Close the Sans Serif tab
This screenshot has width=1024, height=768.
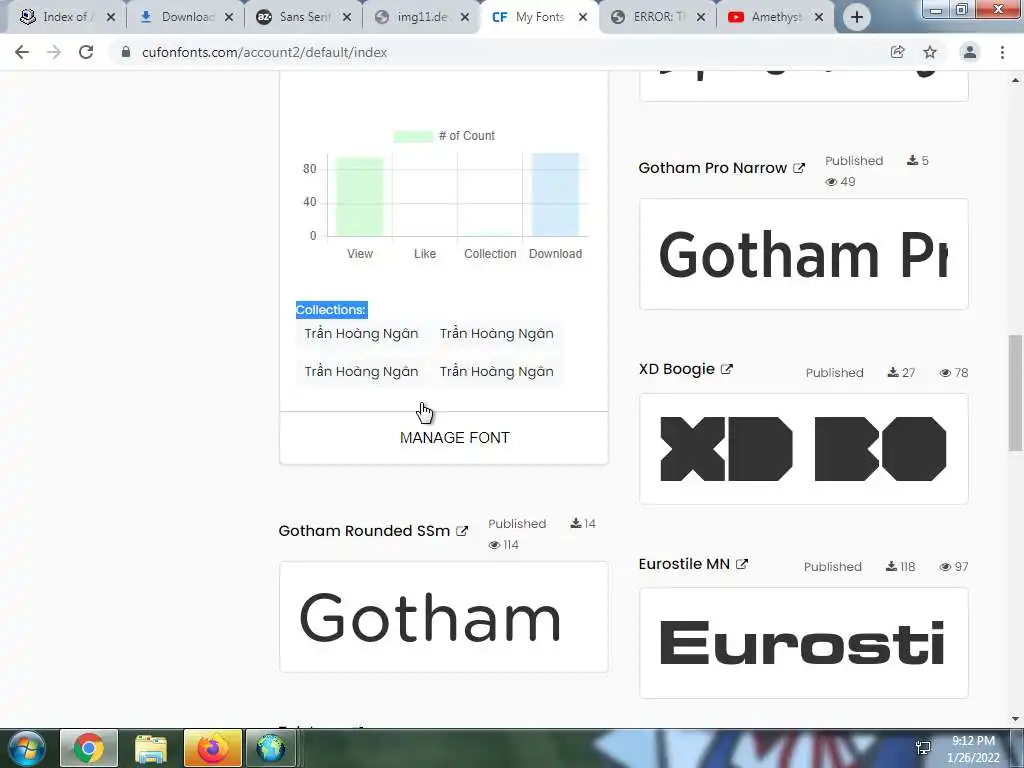347,18
